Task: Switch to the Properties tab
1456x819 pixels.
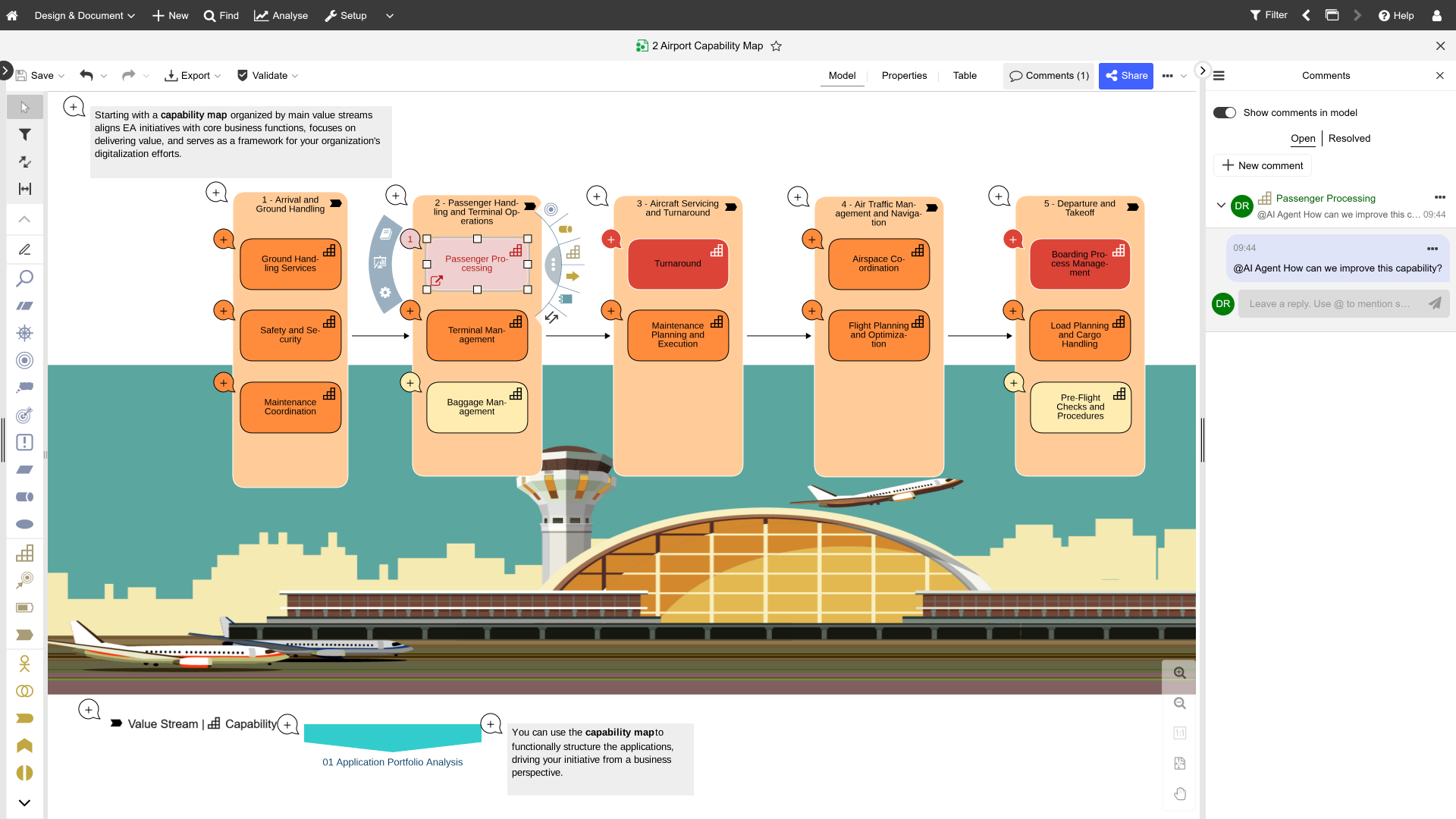Action: click(904, 75)
